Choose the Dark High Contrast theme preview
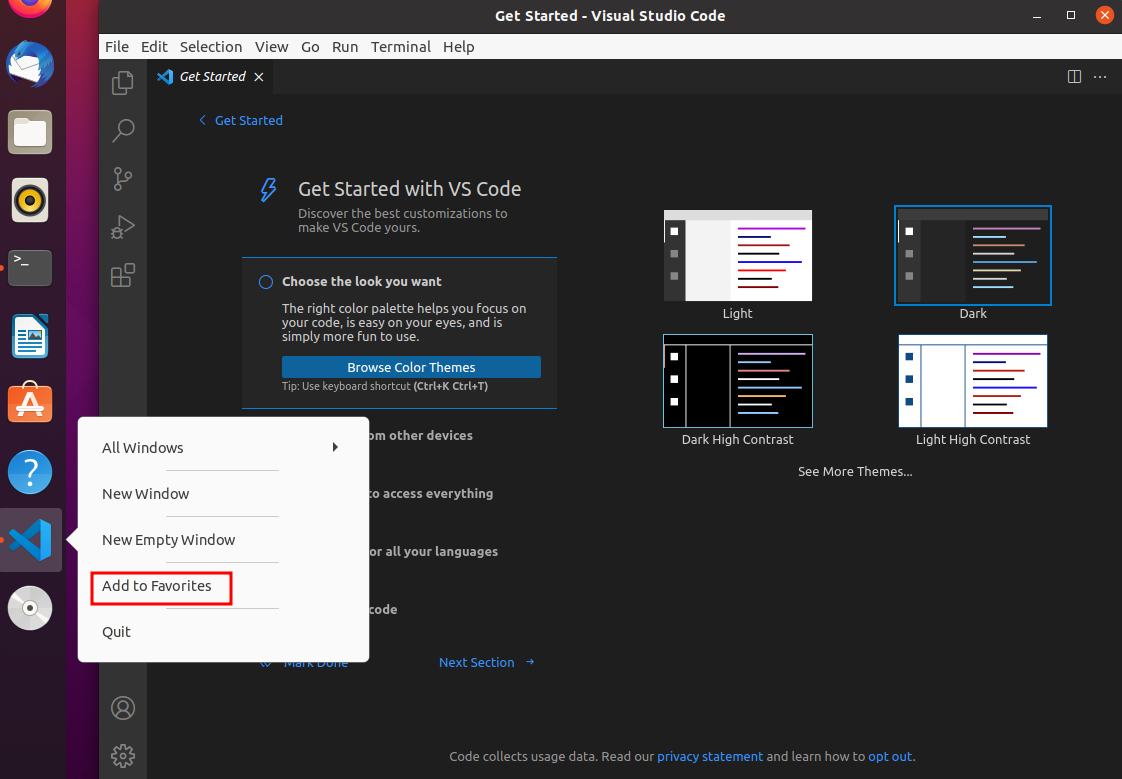This screenshot has height=779, width=1122. [738, 381]
